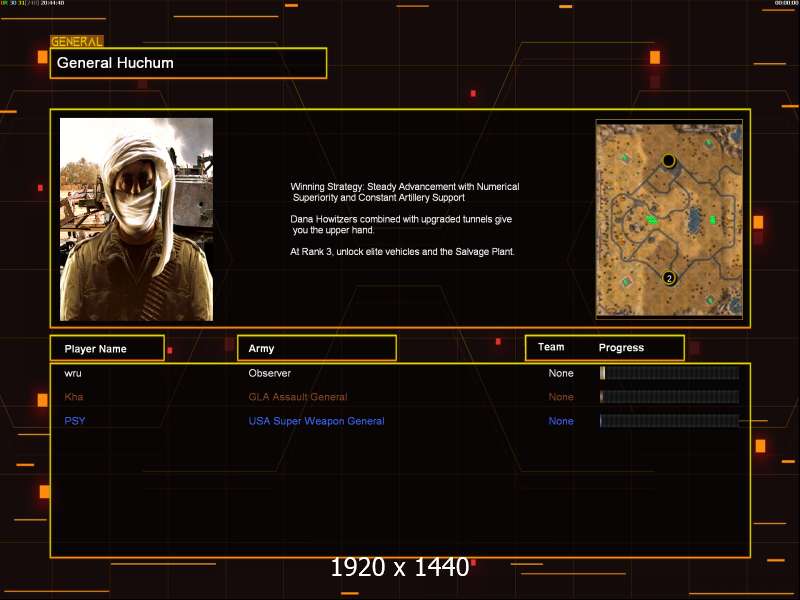Select the black start position marker on map
Screen dimensions: 800x600
(x=668, y=161)
